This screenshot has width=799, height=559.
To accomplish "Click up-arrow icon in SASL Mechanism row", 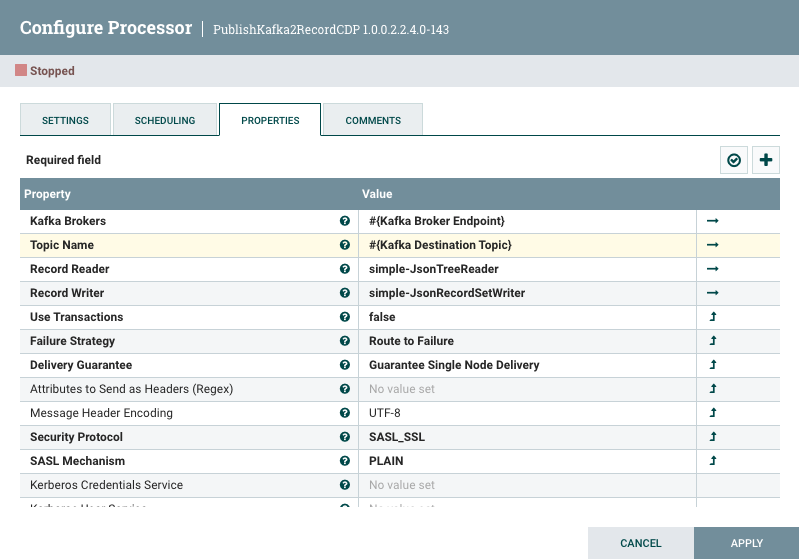I will pos(713,461).
